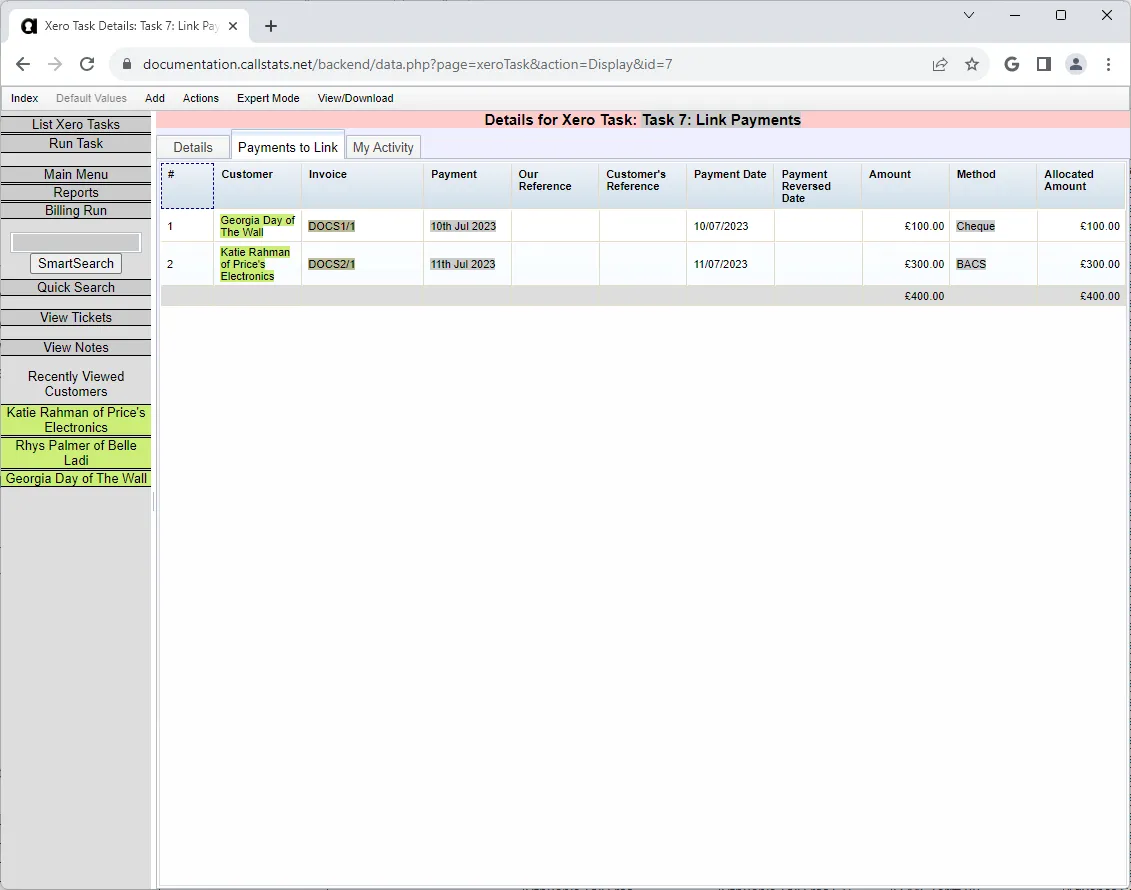This screenshot has width=1131, height=890.
Task: Open the Index menu
Action: click(25, 98)
